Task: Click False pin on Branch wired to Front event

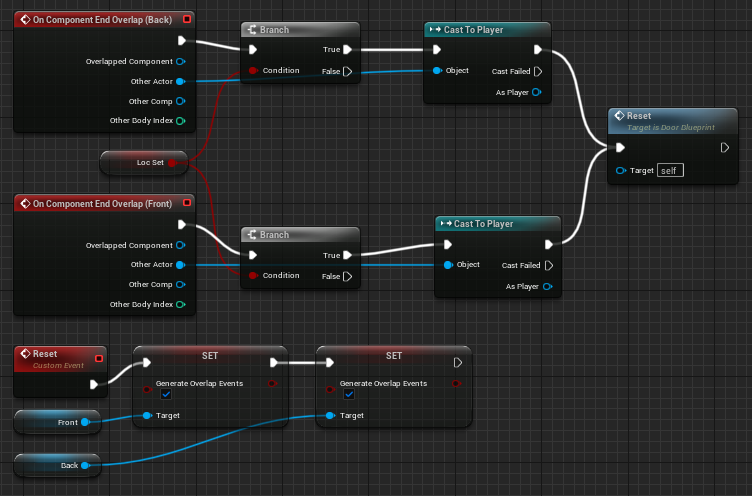Action: pos(347,276)
